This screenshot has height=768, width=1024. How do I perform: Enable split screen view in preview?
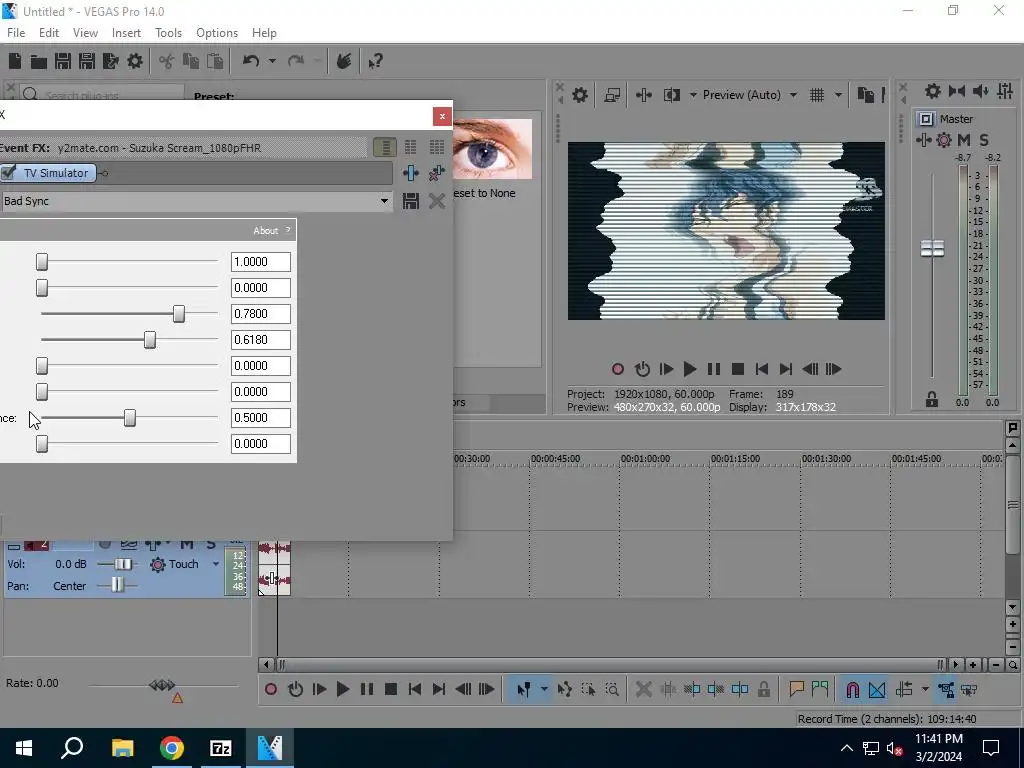(672, 95)
